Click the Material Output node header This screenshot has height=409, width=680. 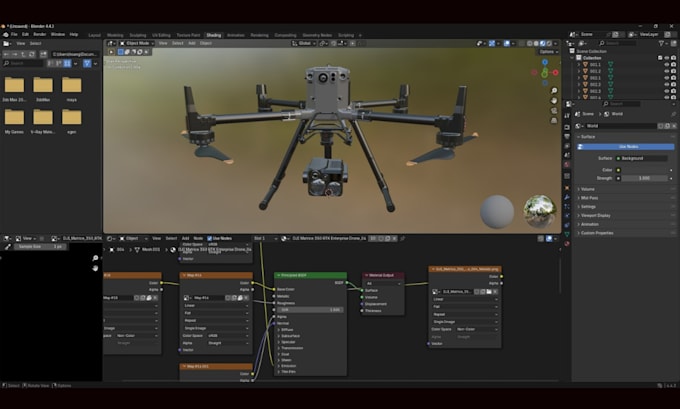pos(383,275)
